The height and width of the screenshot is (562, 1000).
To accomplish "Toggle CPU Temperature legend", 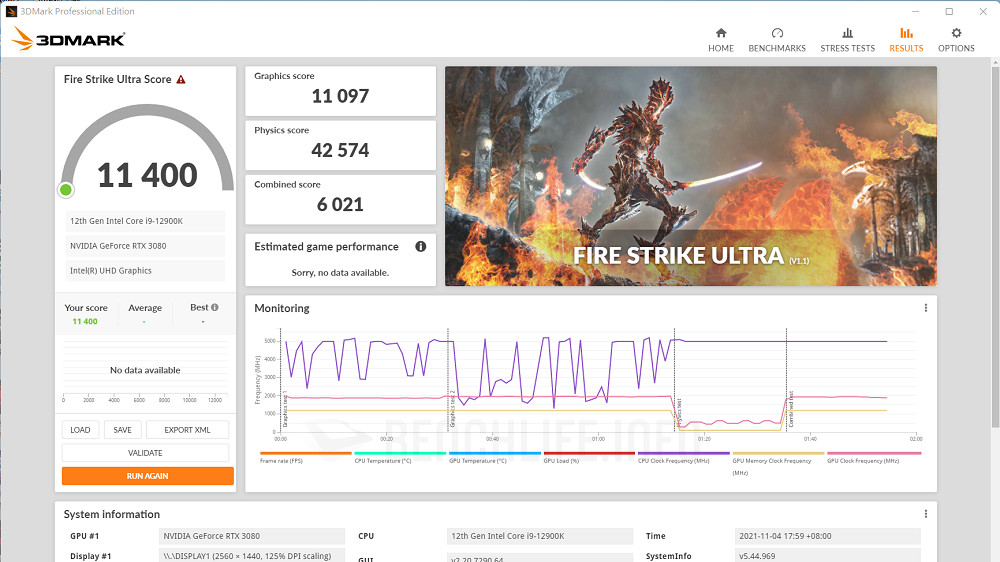I will pyautogui.click(x=399, y=457).
